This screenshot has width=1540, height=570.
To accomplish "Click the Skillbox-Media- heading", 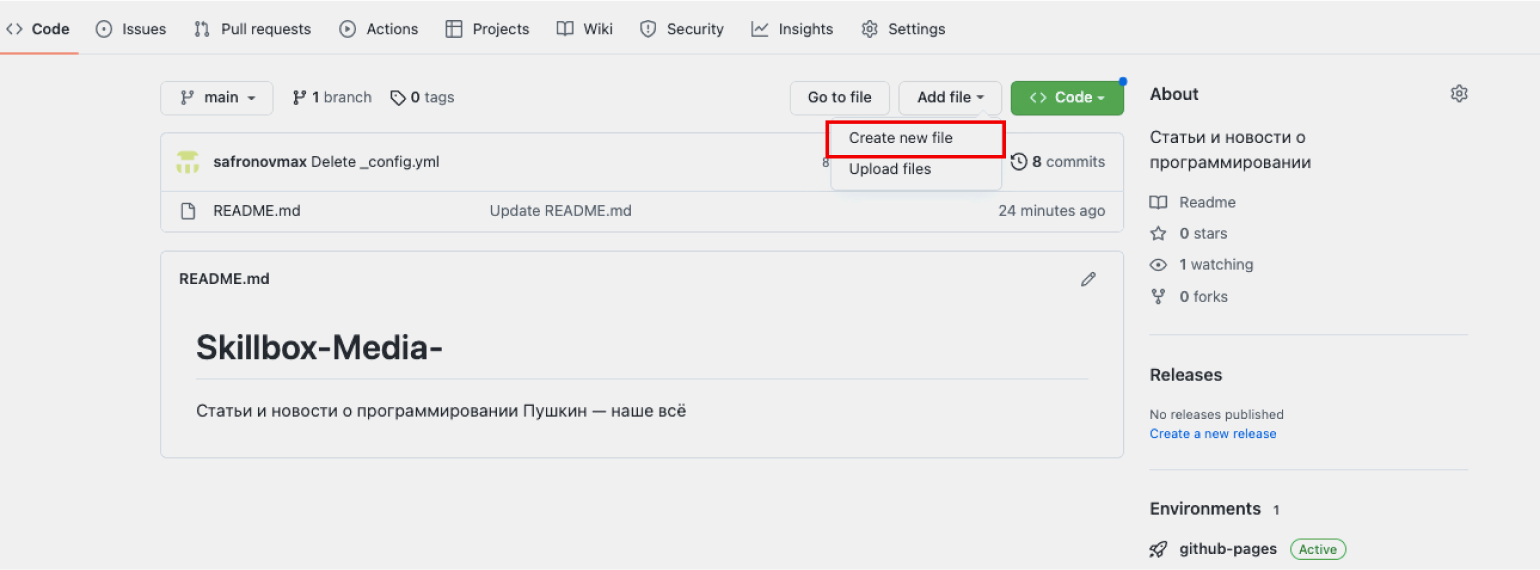I will [x=319, y=347].
